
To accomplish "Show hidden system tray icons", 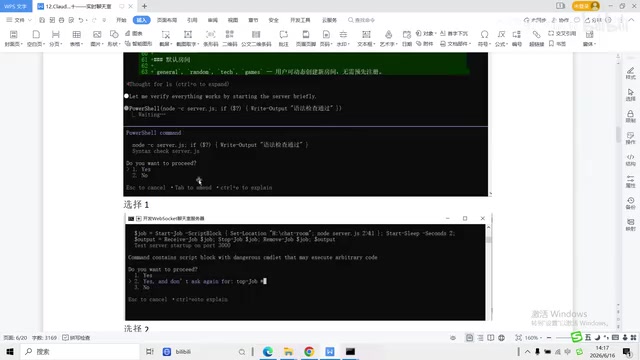I will coord(527,351).
